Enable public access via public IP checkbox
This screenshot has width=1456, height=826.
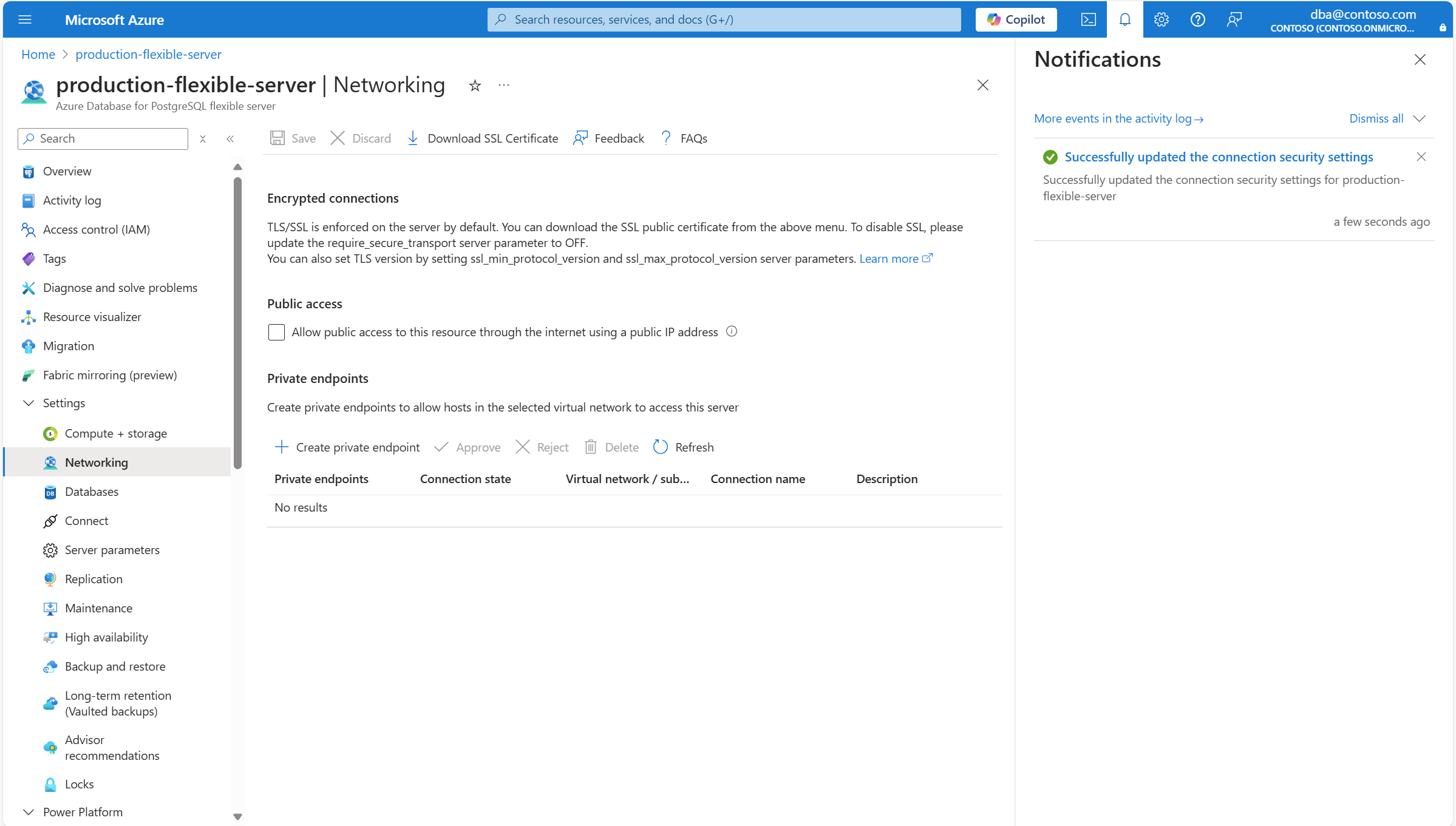[276, 332]
